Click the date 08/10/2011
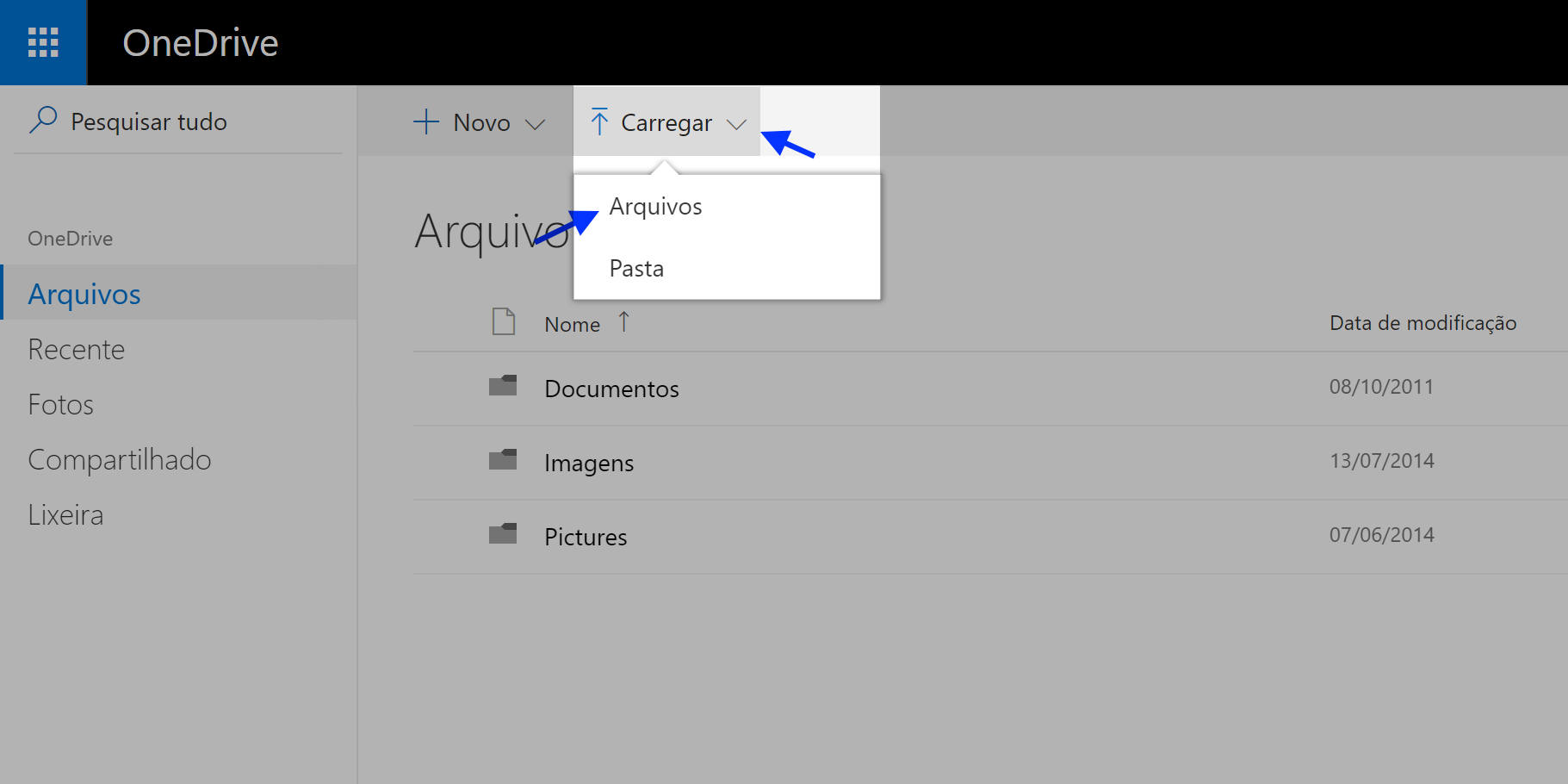Image resolution: width=1568 pixels, height=784 pixels. coord(1381,387)
